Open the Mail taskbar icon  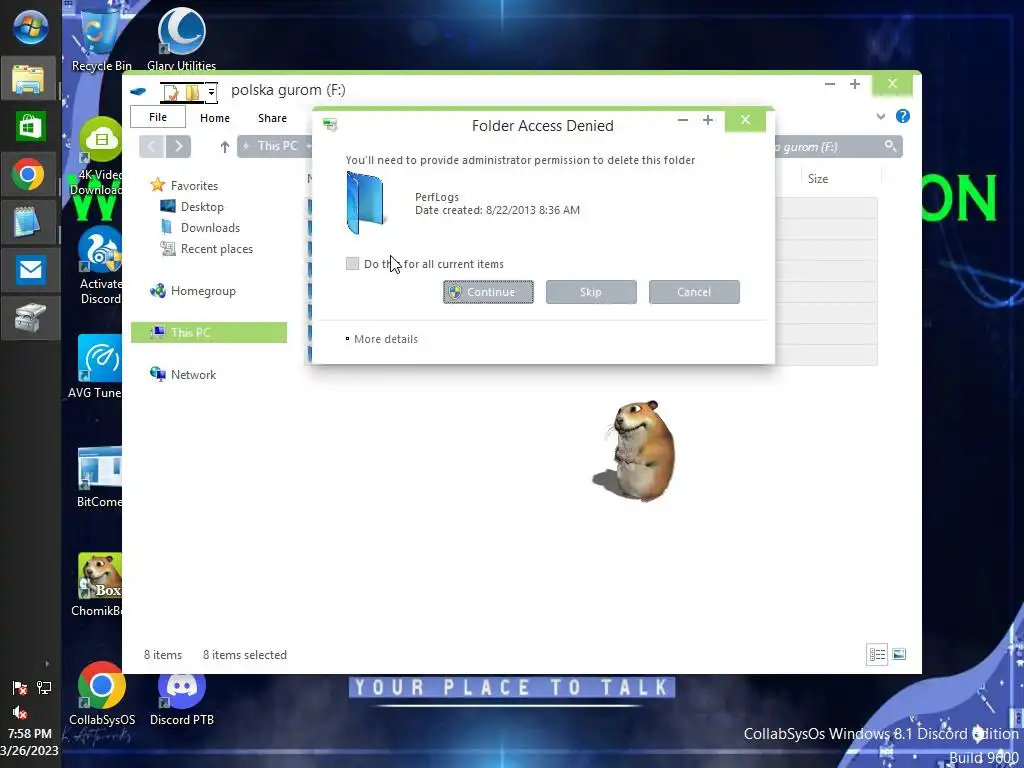(x=29, y=270)
